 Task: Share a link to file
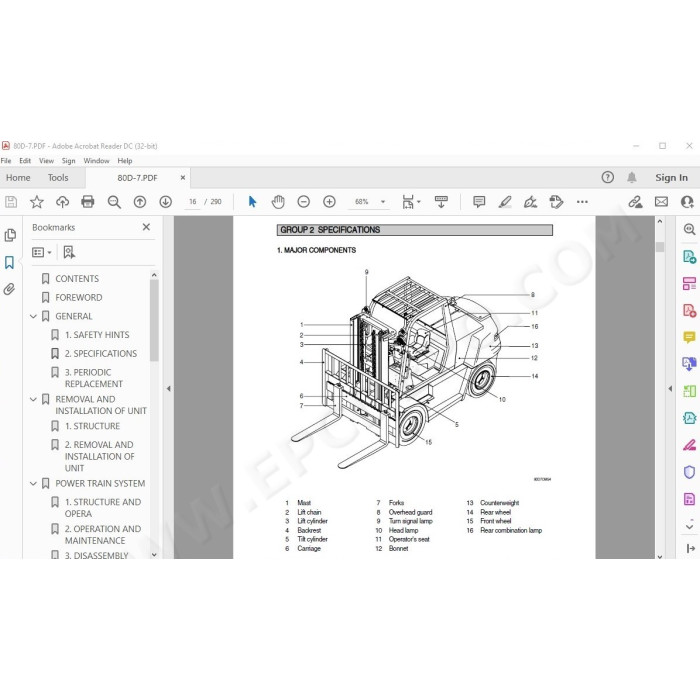tap(635, 202)
